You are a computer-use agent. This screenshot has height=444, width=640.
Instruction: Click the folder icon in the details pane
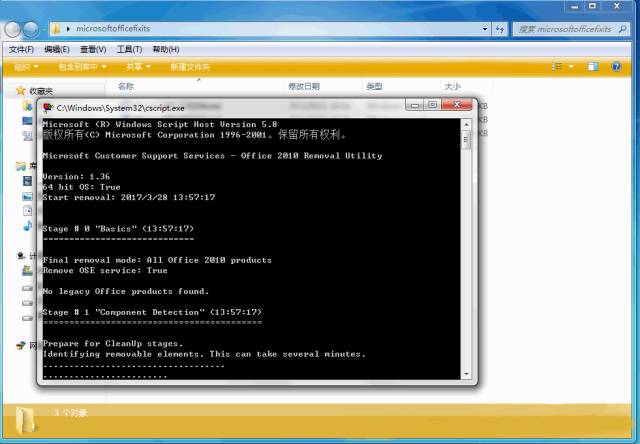(x=26, y=420)
